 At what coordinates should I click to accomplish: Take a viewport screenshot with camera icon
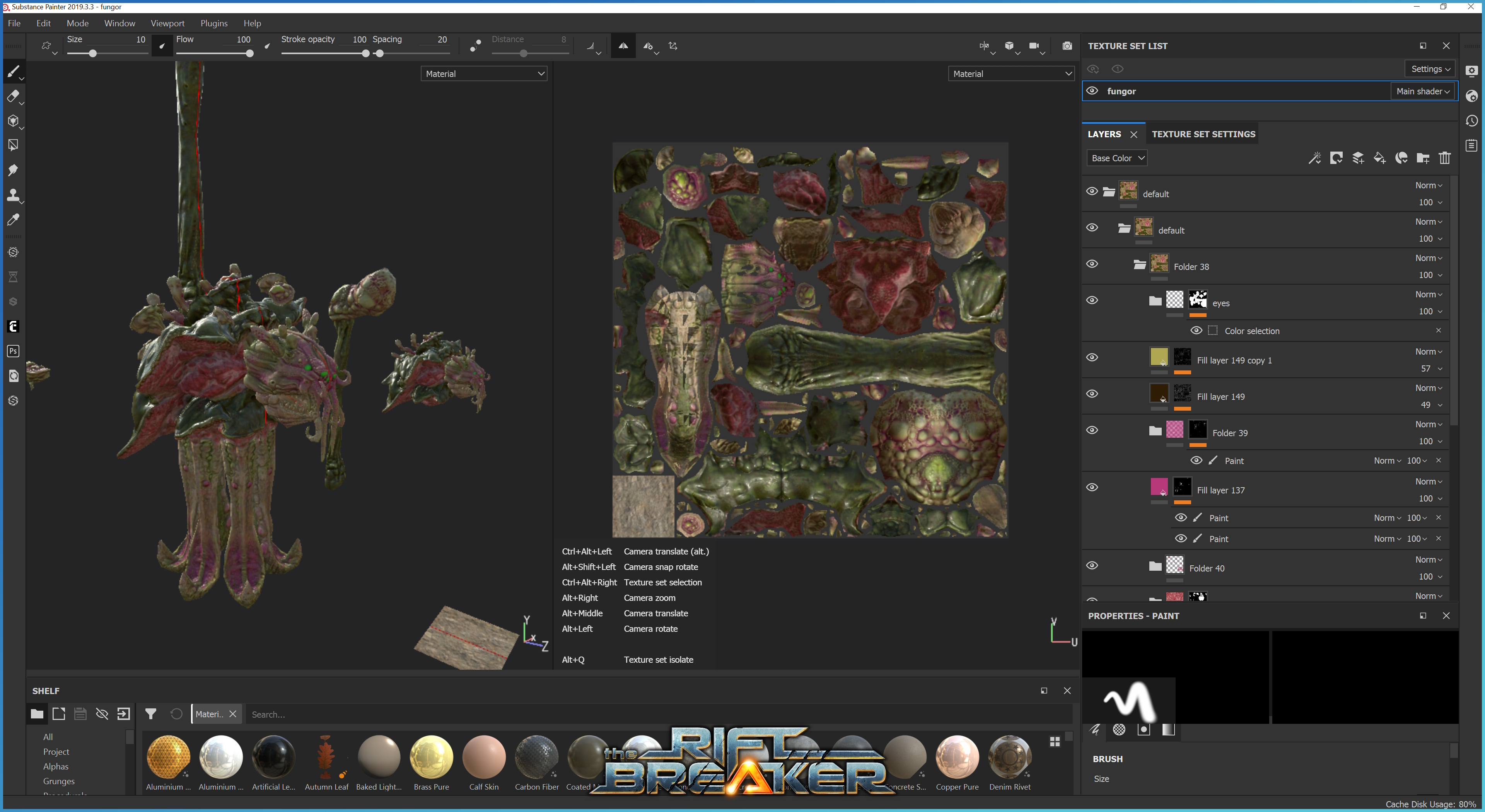[x=1067, y=46]
